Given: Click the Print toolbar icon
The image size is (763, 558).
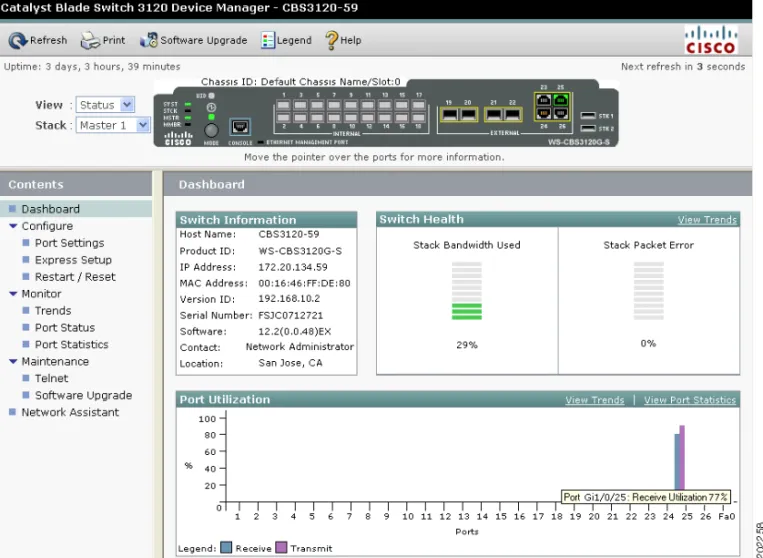Looking at the screenshot, I should click(x=90, y=41).
